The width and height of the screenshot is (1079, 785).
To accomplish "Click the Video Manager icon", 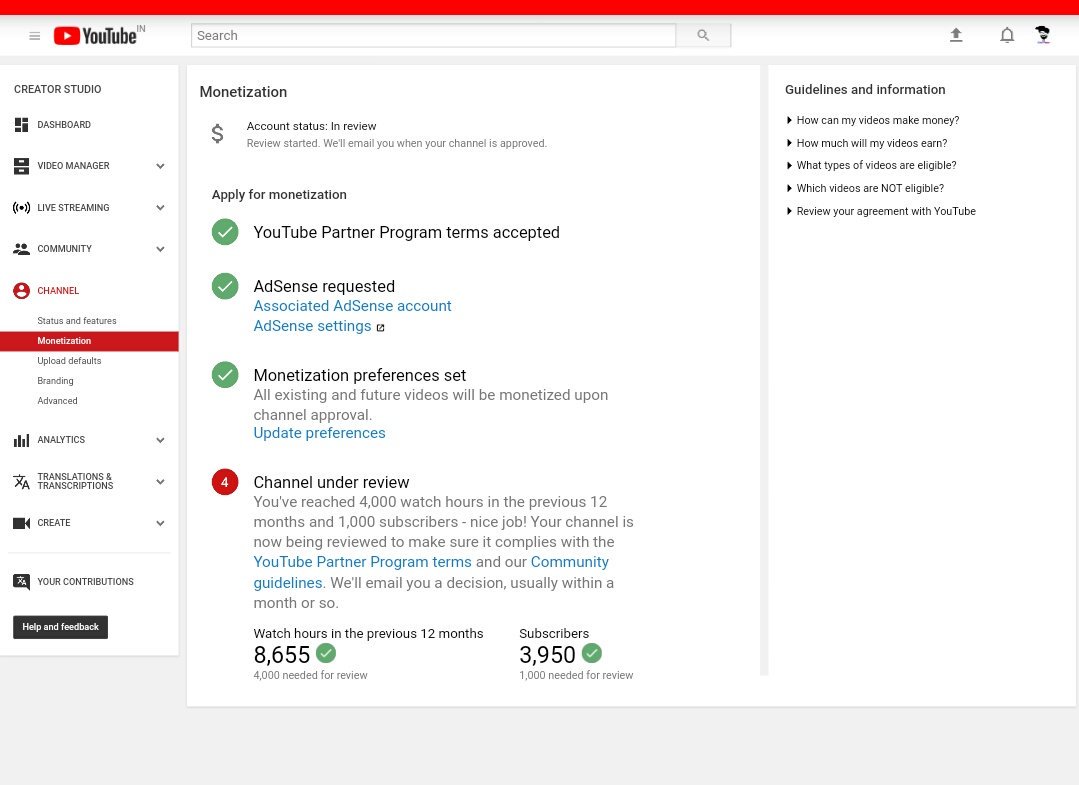I will click(21, 166).
